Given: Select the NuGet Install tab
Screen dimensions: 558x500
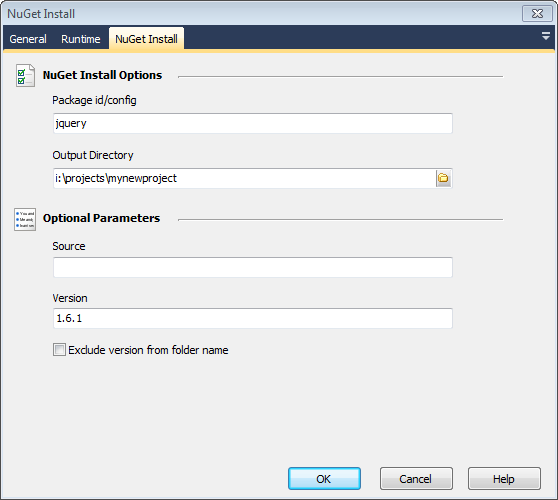Looking at the screenshot, I should [146, 39].
